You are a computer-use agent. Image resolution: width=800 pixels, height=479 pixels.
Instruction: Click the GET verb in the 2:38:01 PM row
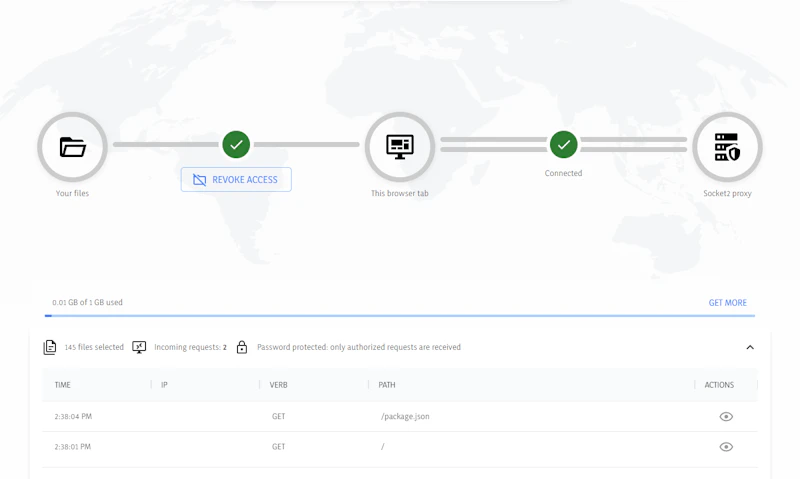coord(279,447)
